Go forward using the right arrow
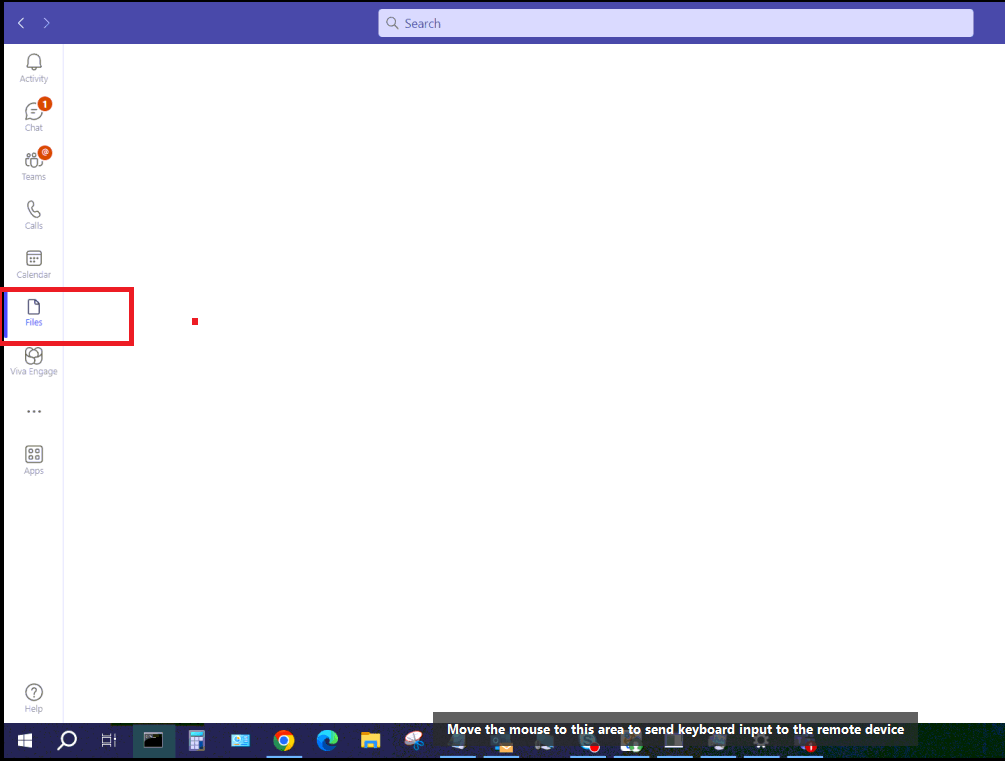1006x764 pixels. coord(46,23)
